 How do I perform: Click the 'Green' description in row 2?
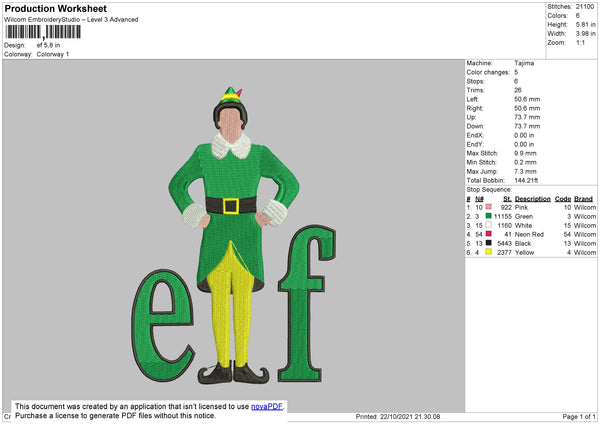(x=524, y=217)
